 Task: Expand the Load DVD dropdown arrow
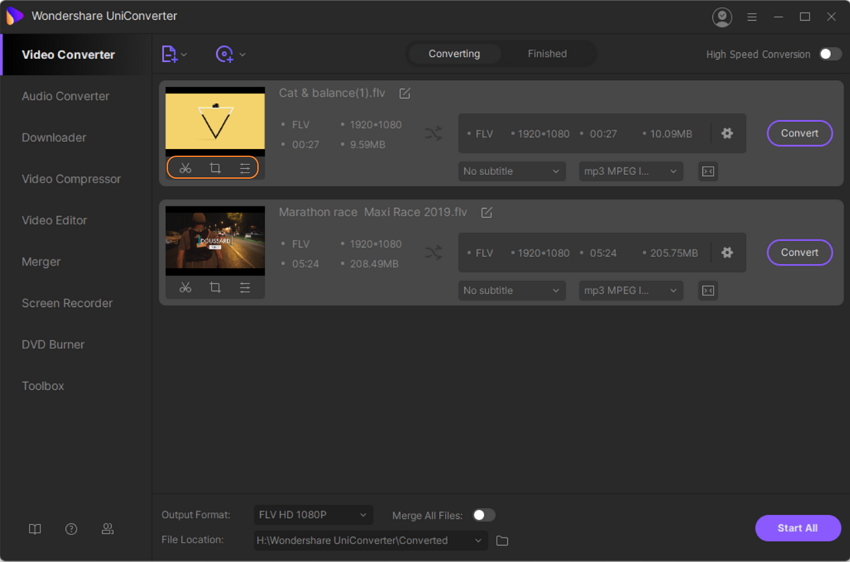pyautogui.click(x=242, y=54)
